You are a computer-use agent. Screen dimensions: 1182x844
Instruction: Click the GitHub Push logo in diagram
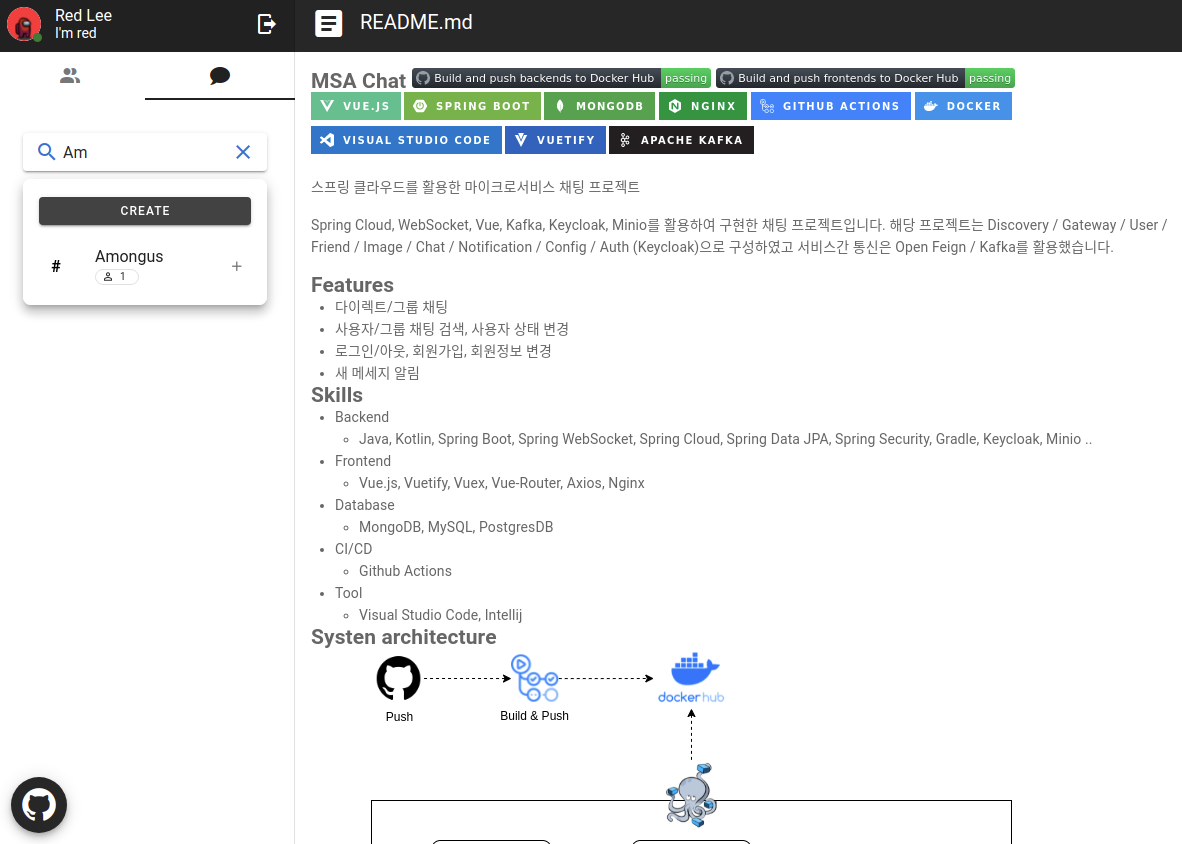(x=399, y=678)
